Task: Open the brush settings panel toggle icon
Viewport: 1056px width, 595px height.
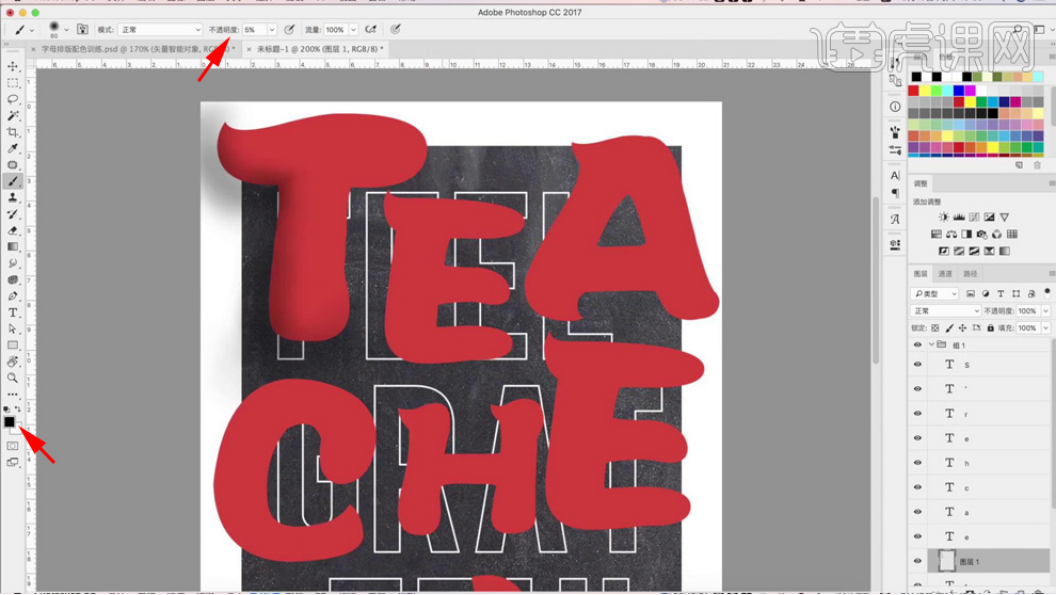Action: 82,30
